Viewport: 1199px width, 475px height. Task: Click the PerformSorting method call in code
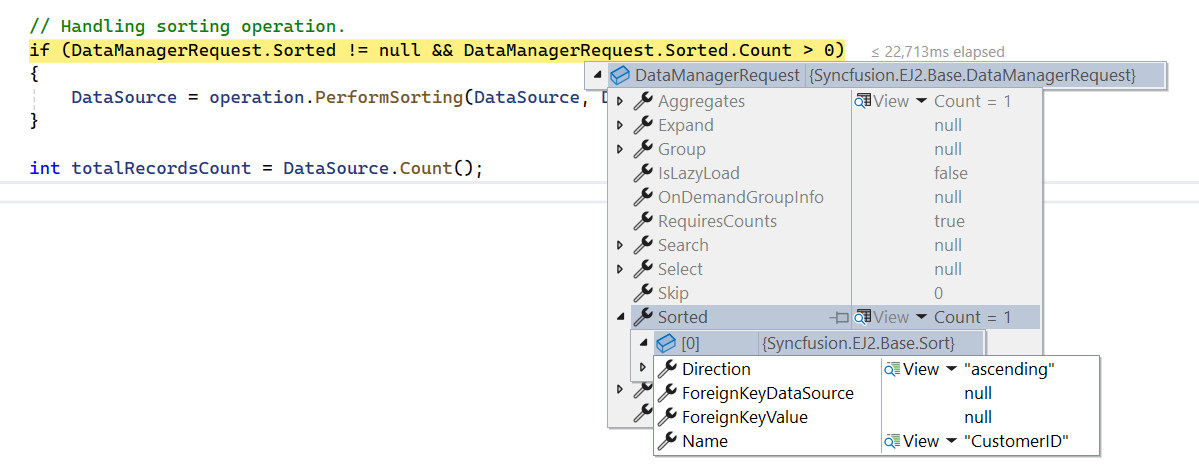tap(388, 98)
